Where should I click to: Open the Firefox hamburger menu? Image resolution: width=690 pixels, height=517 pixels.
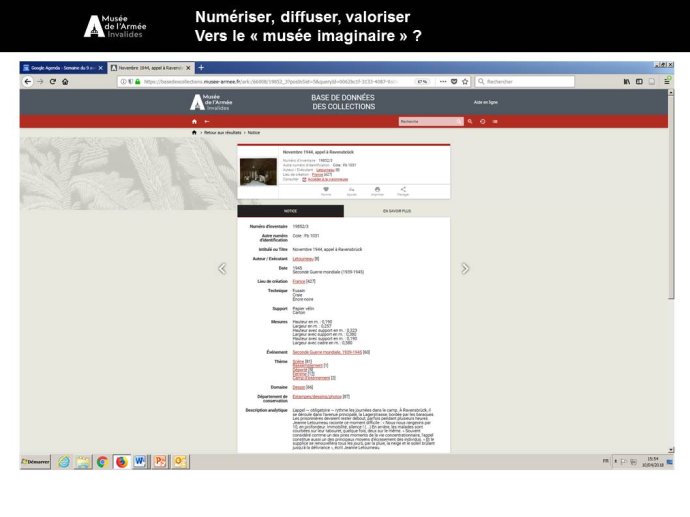point(667,81)
